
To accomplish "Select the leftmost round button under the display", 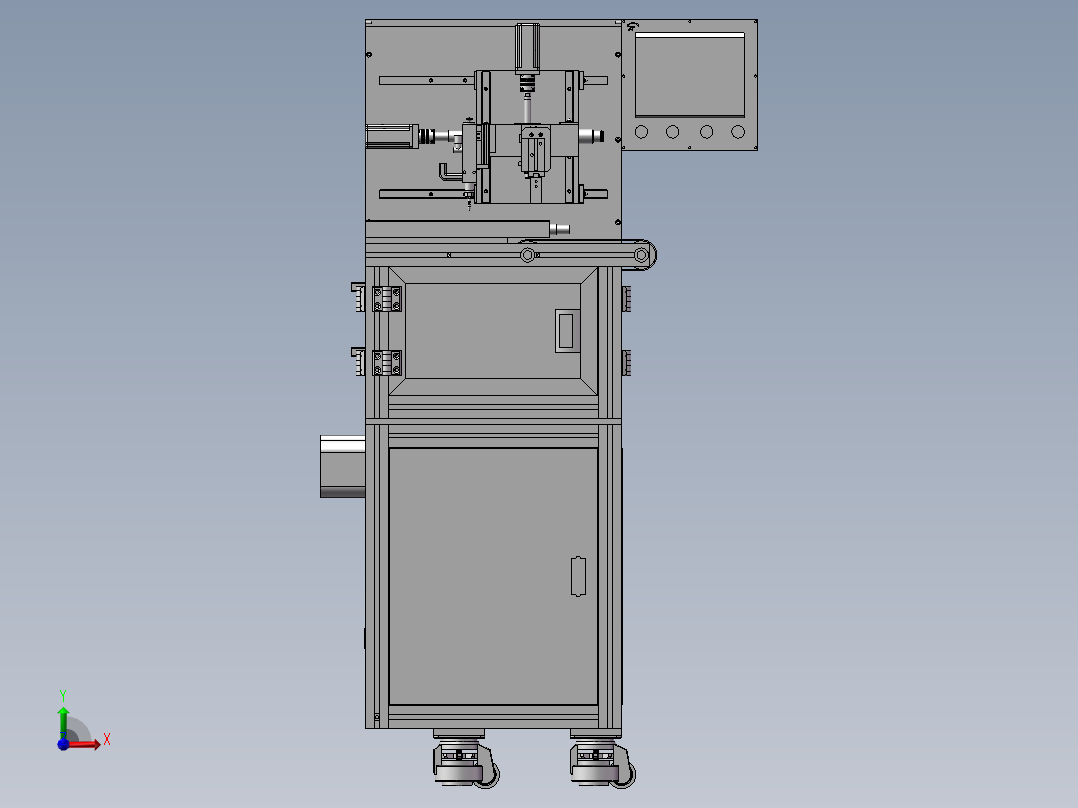I will click(x=641, y=131).
